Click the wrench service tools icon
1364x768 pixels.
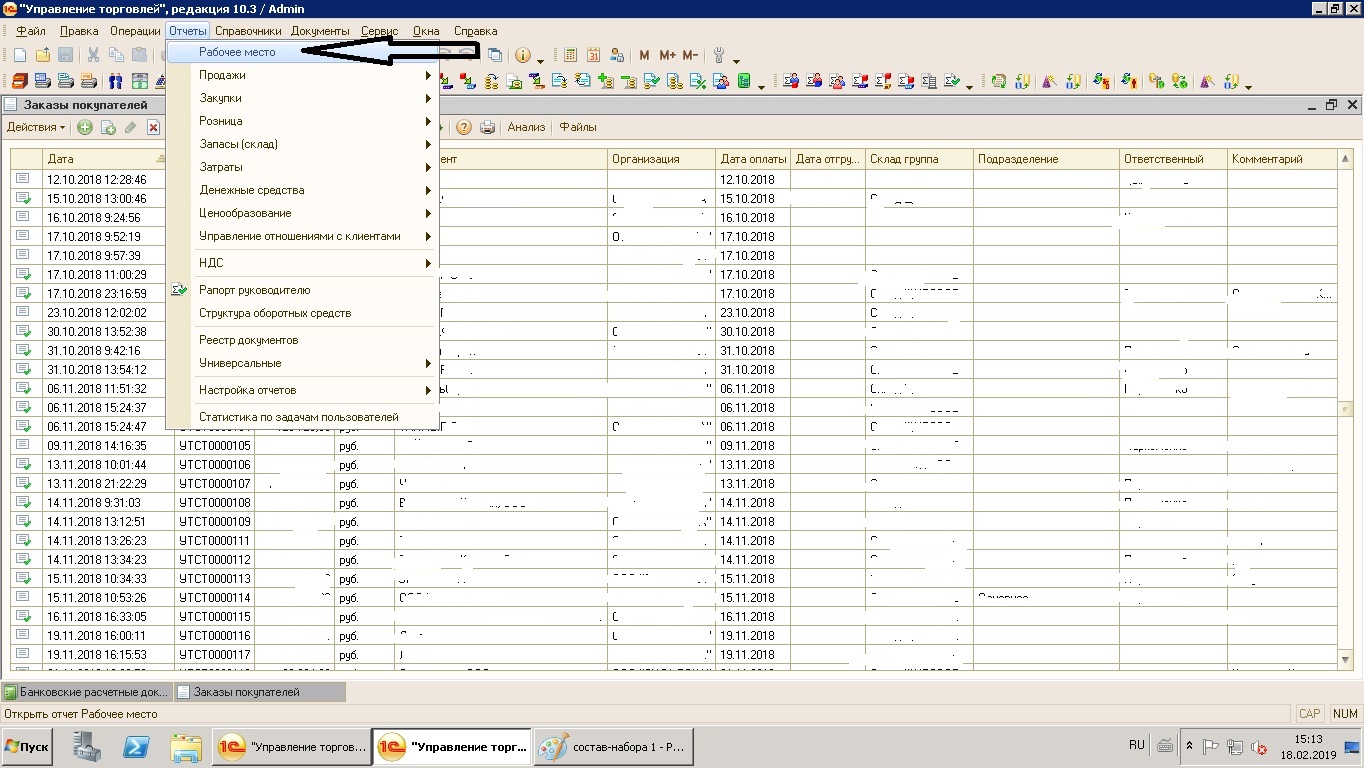[x=718, y=55]
